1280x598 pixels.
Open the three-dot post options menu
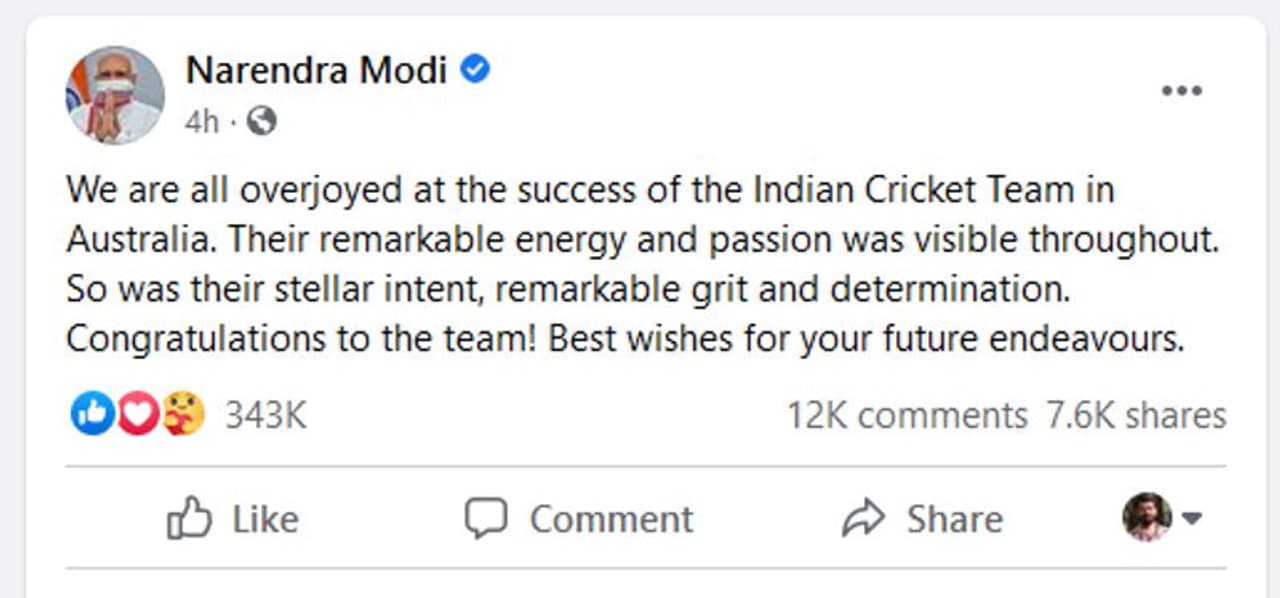pyautogui.click(x=1181, y=91)
